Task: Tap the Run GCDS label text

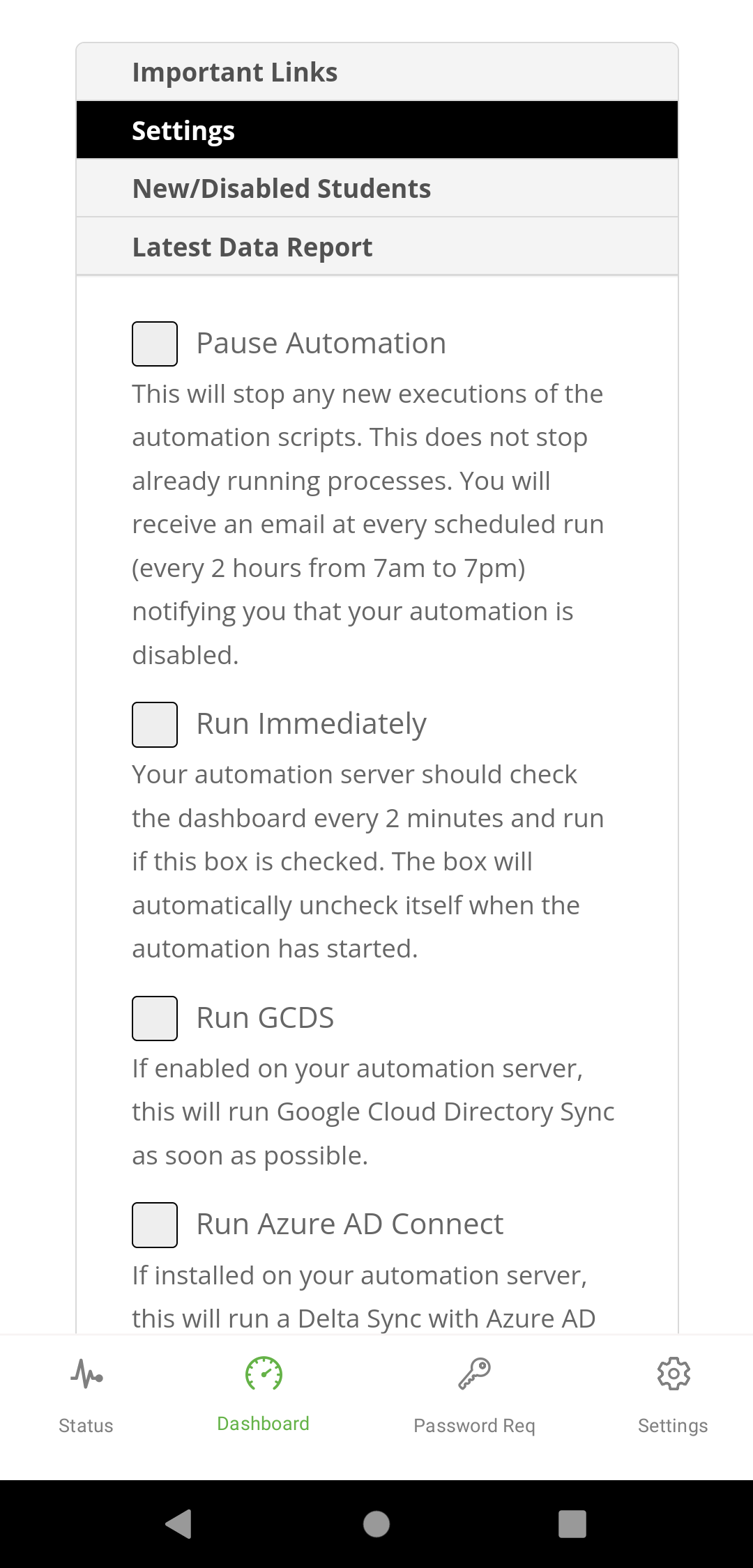Action: point(265,1018)
